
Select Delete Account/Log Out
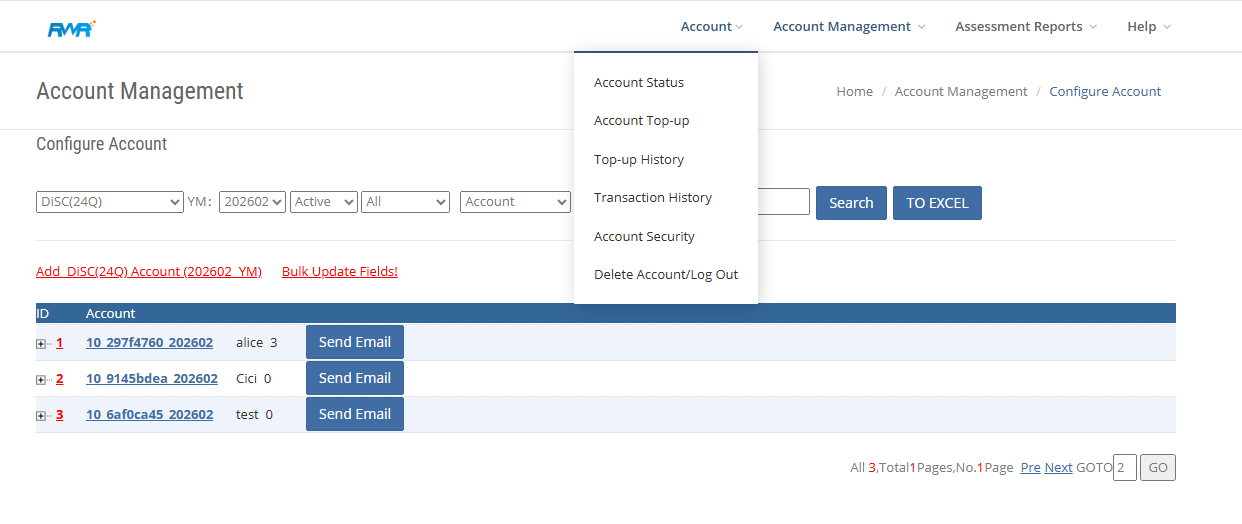(665, 275)
